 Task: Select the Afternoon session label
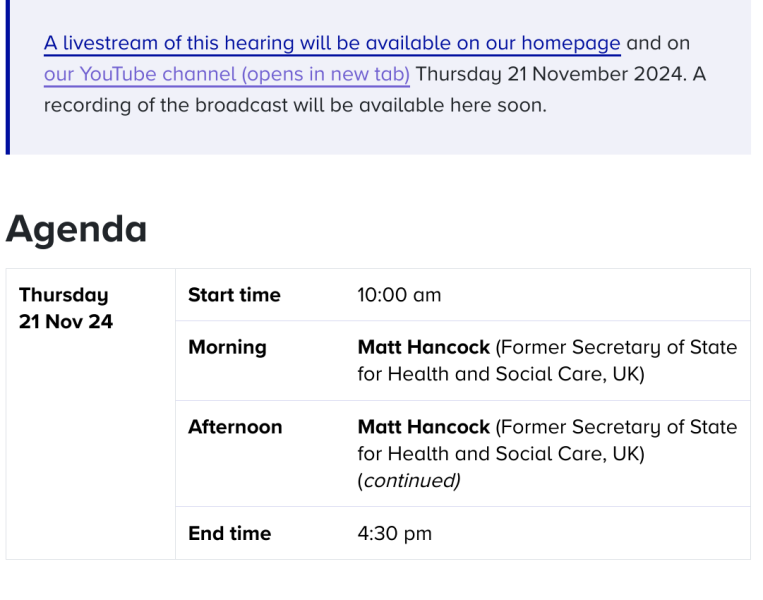pos(235,427)
